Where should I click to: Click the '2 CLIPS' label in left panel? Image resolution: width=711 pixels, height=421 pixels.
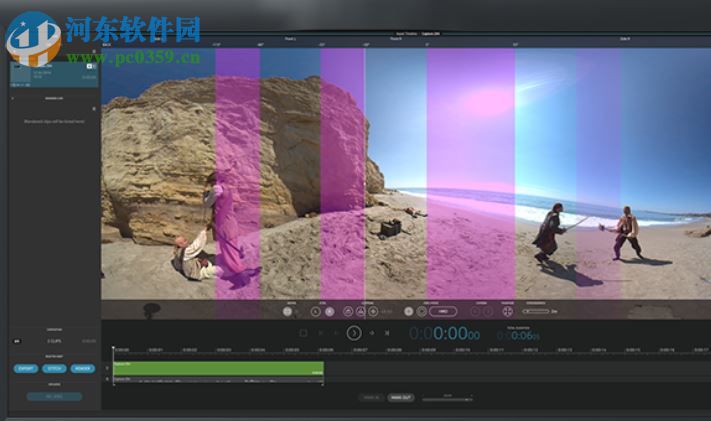(x=54, y=341)
